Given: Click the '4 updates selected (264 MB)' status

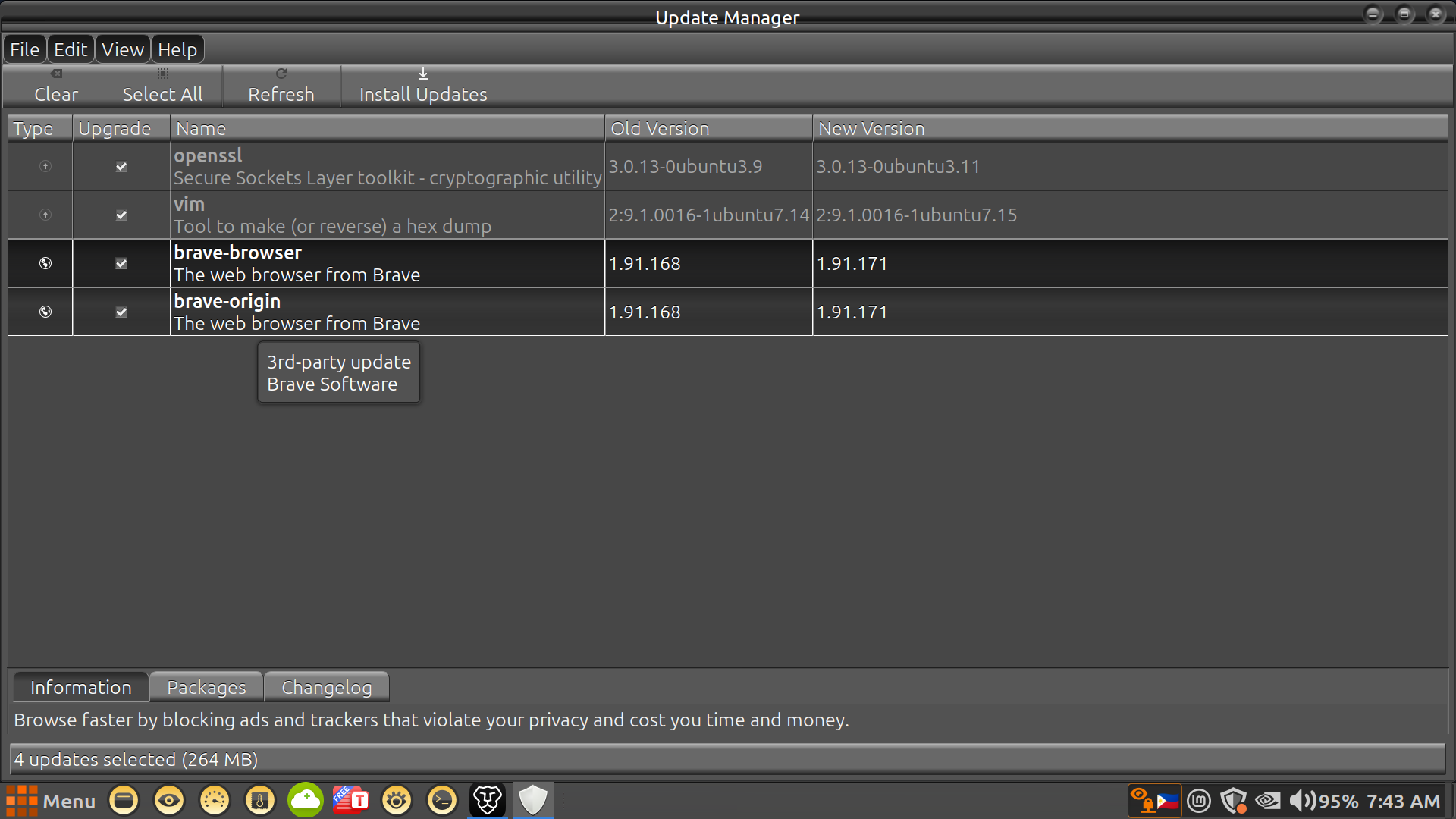Looking at the screenshot, I should [x=136, y=759].
